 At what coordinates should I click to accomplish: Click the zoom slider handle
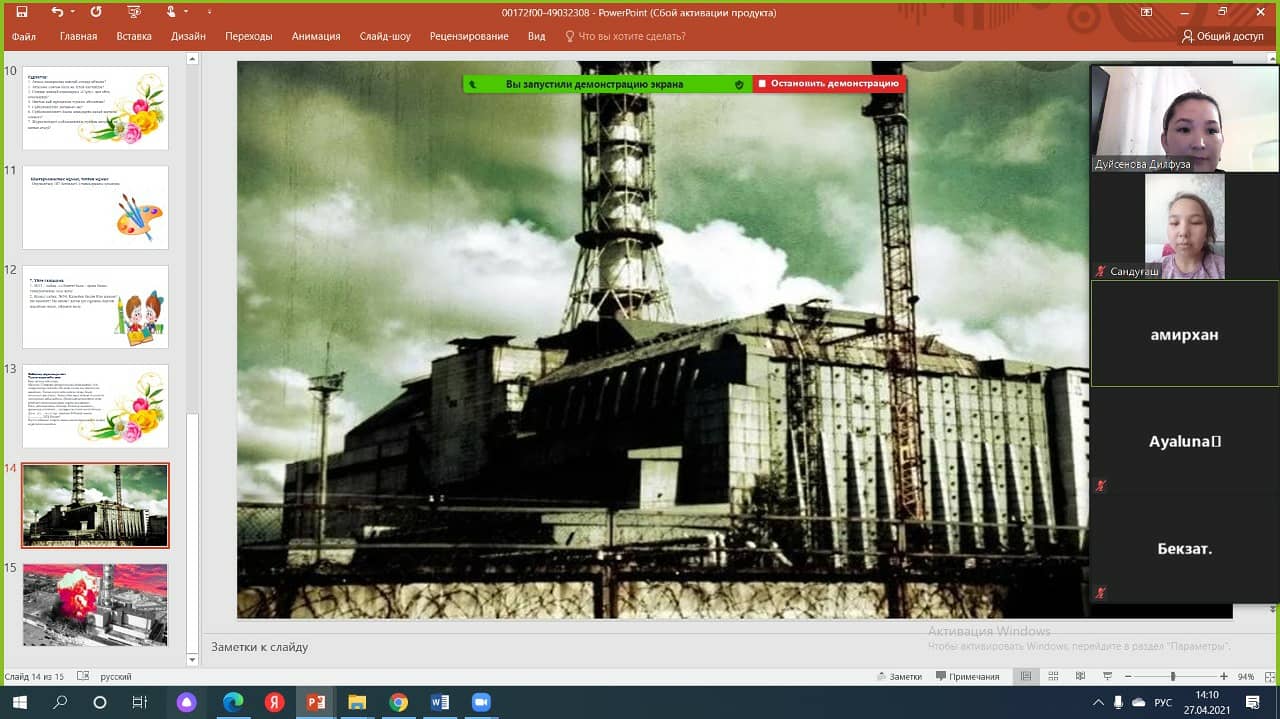coord(1173,677)
